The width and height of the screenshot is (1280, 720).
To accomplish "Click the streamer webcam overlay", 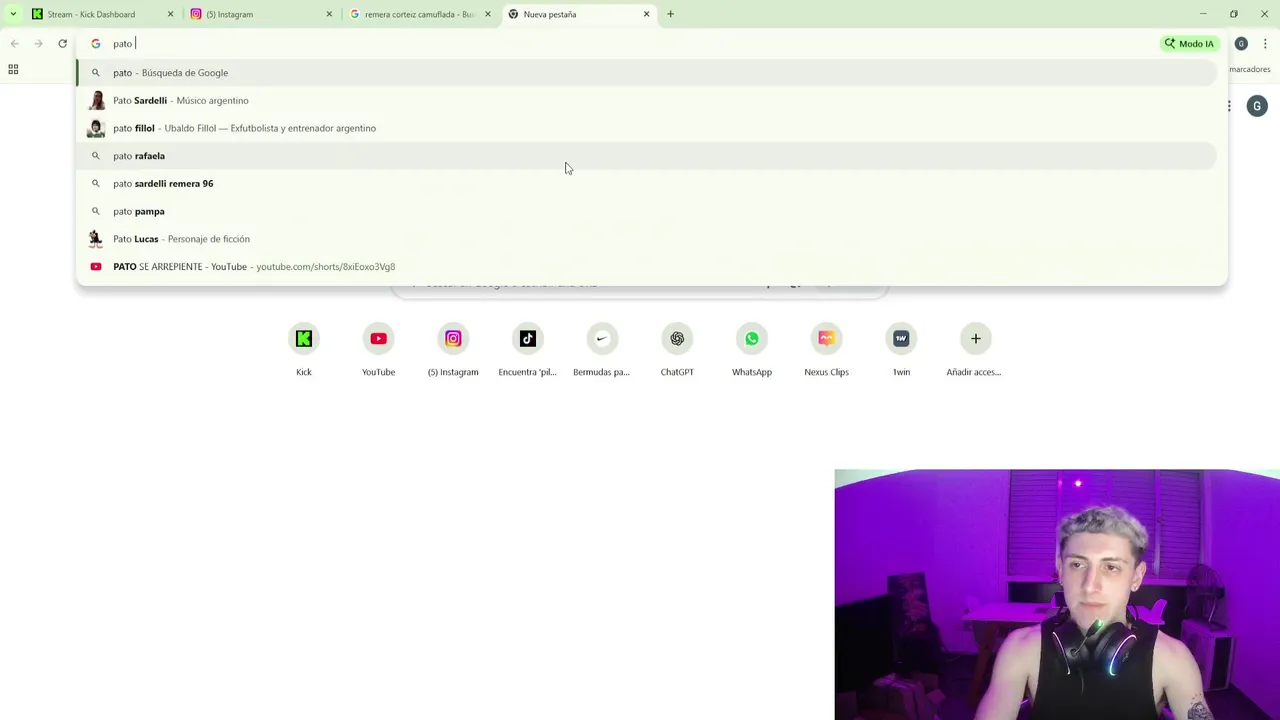I will 1057,594.
